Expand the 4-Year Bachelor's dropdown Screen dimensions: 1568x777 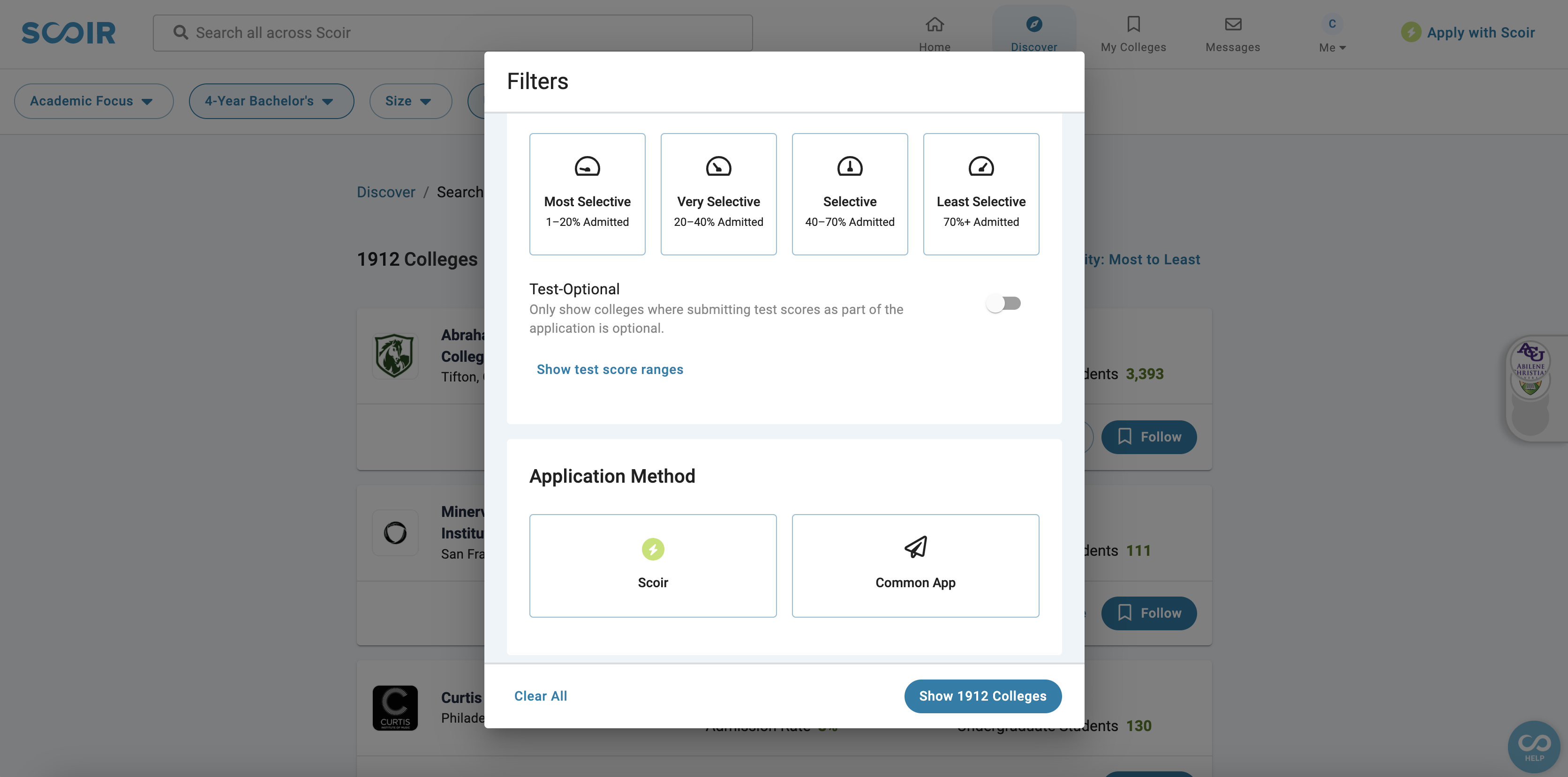(x=271, y=101)
